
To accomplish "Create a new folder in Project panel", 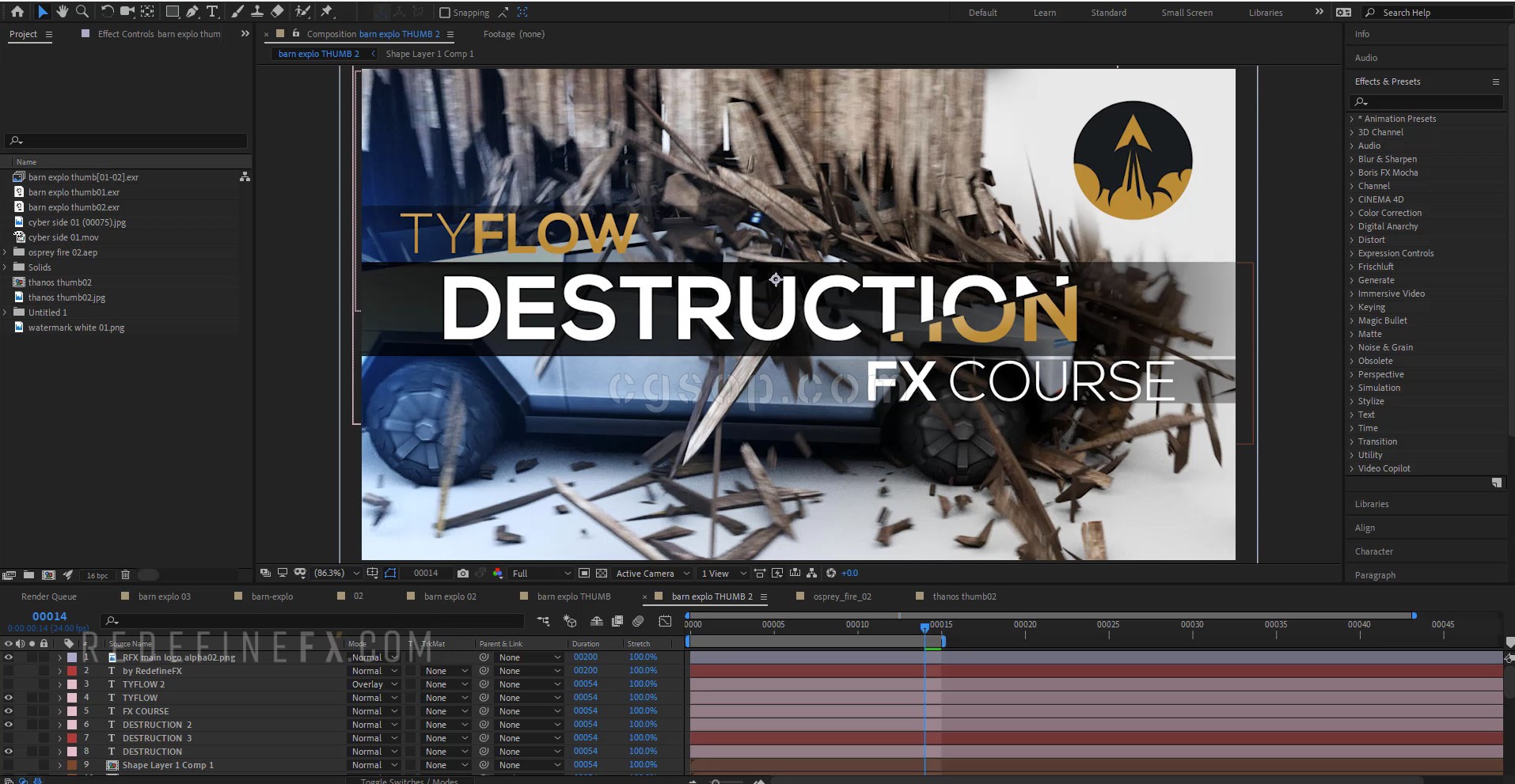I will point(28,575).
